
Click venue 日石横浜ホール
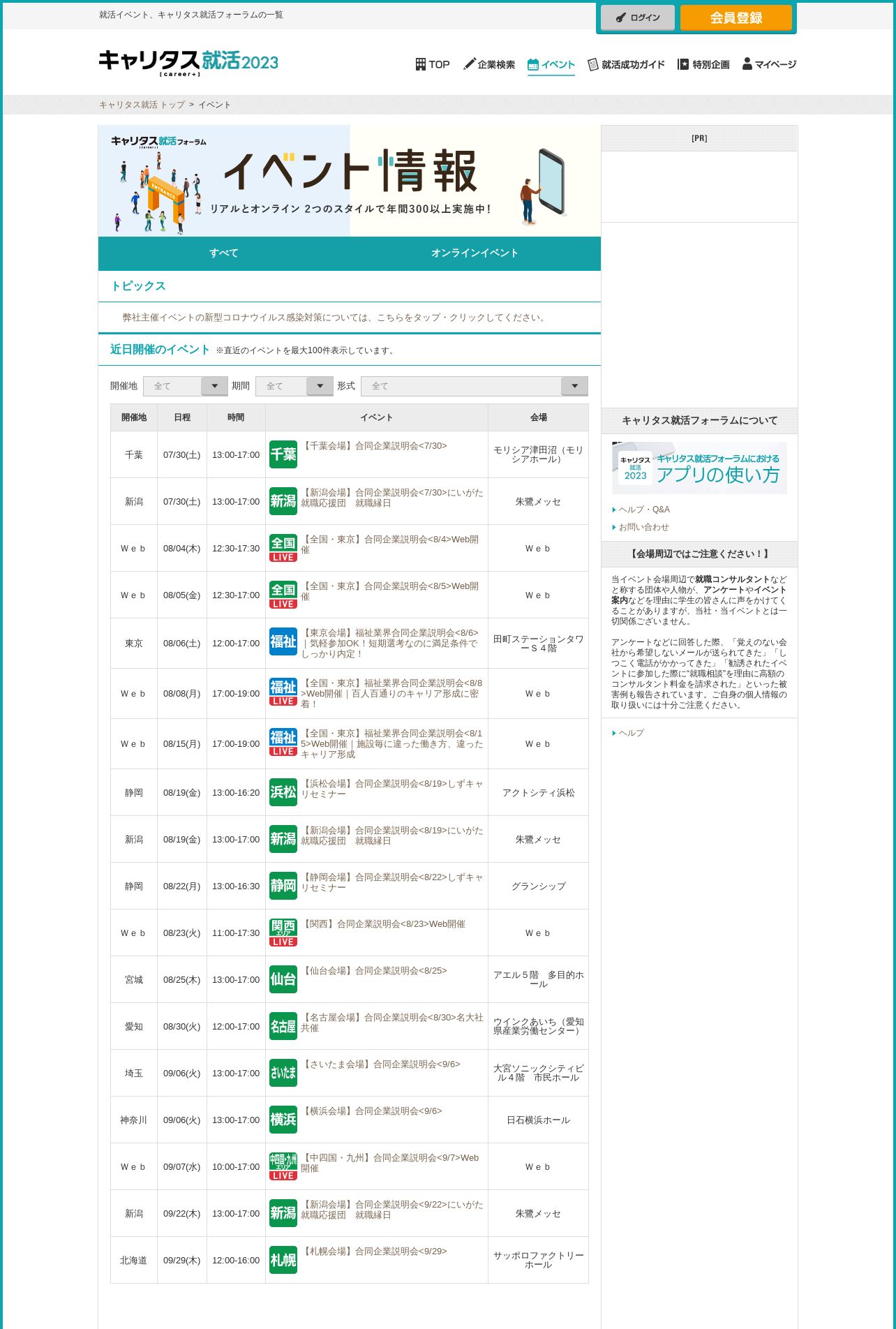pyautogui.click(x=538, y=1120)
